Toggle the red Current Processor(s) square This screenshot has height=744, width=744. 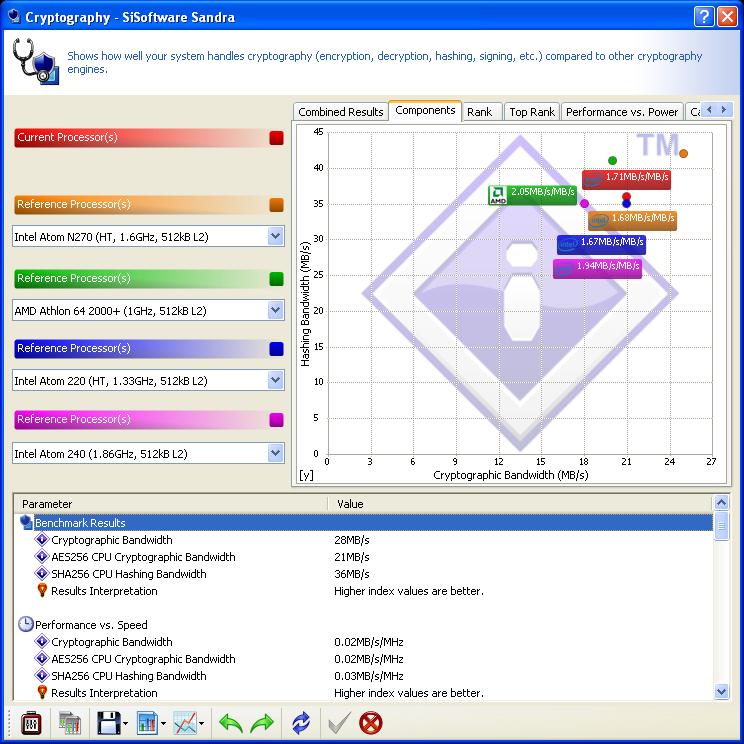[x=276, y=138]
